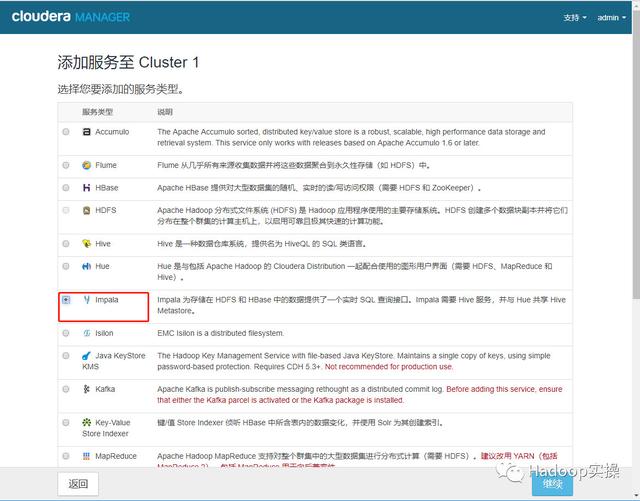Click the 'EMC Isilon is a distributed filesystem' text
640x501 pixels.
220,333
